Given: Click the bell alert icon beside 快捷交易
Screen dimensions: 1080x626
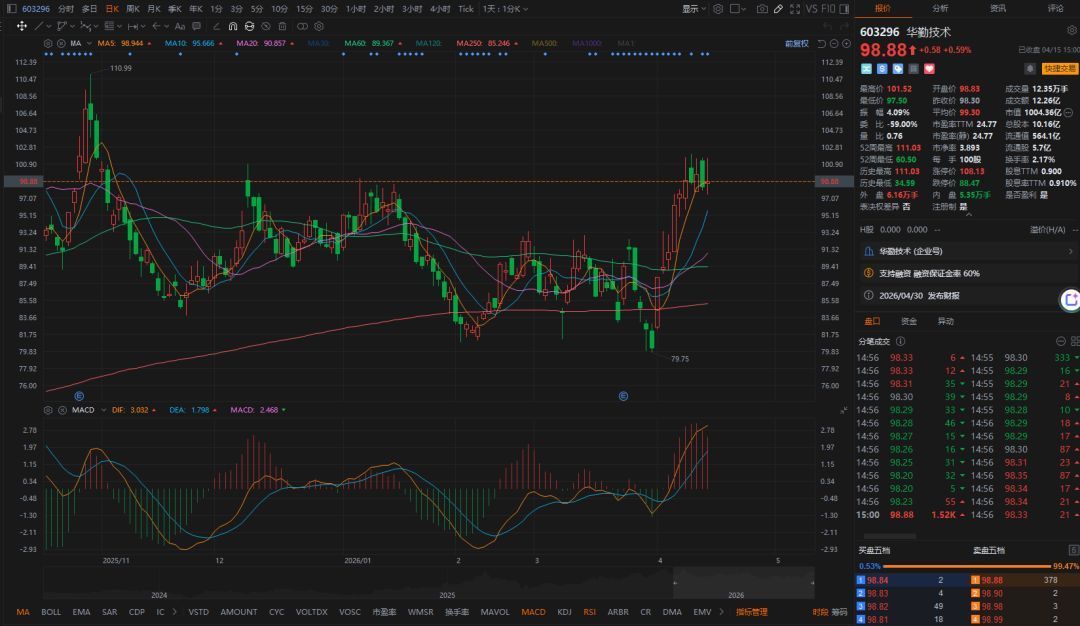Looking at the screenshot, I should pyautogui.click(x=1030, y=69).
